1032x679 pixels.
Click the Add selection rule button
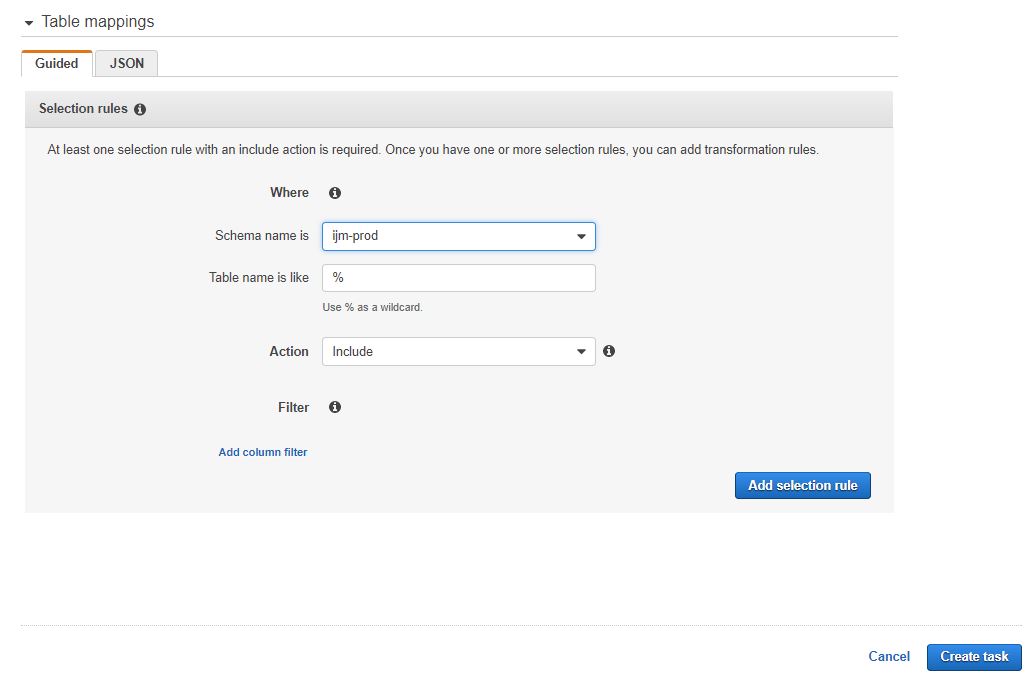click(802, 486)
